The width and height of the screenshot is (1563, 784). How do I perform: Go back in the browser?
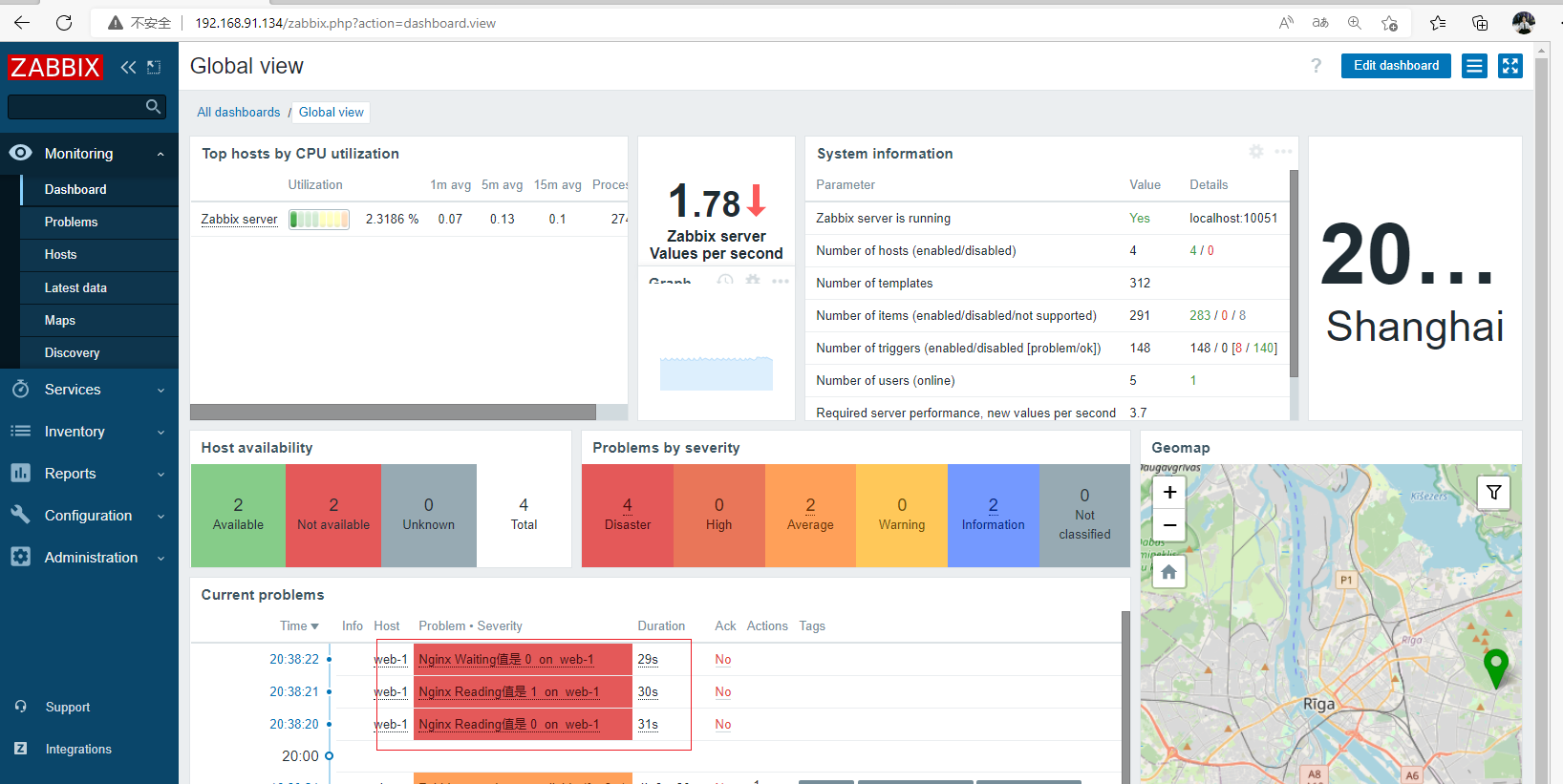coord(22,23)
